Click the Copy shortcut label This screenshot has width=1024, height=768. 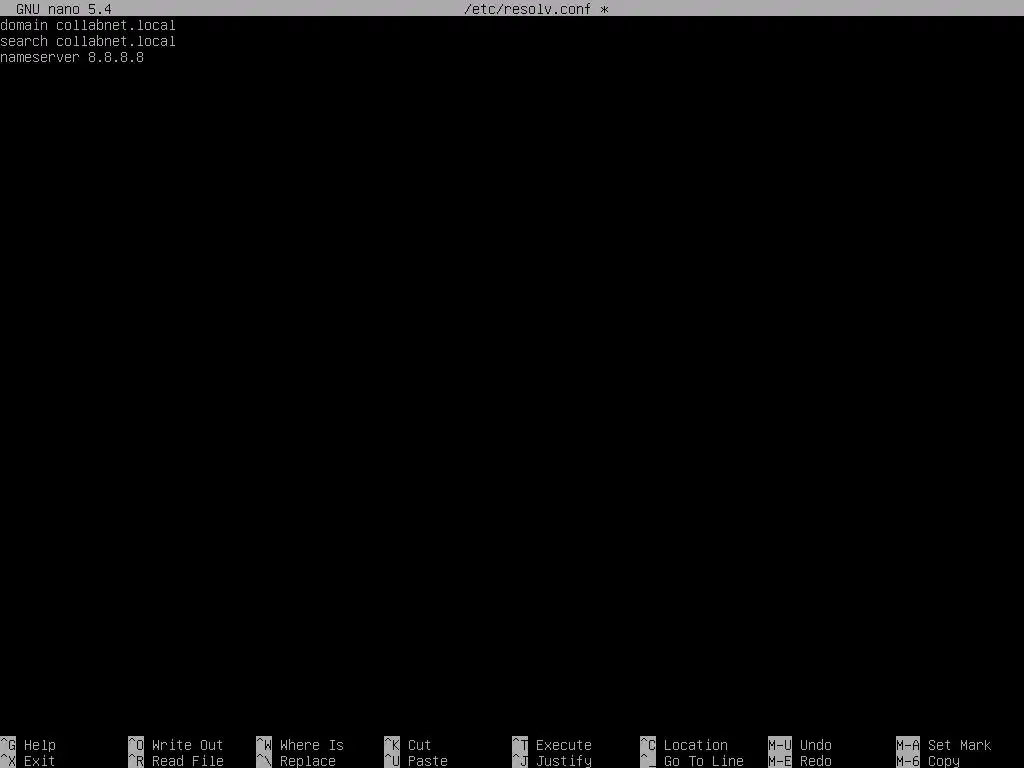point(944,761)
